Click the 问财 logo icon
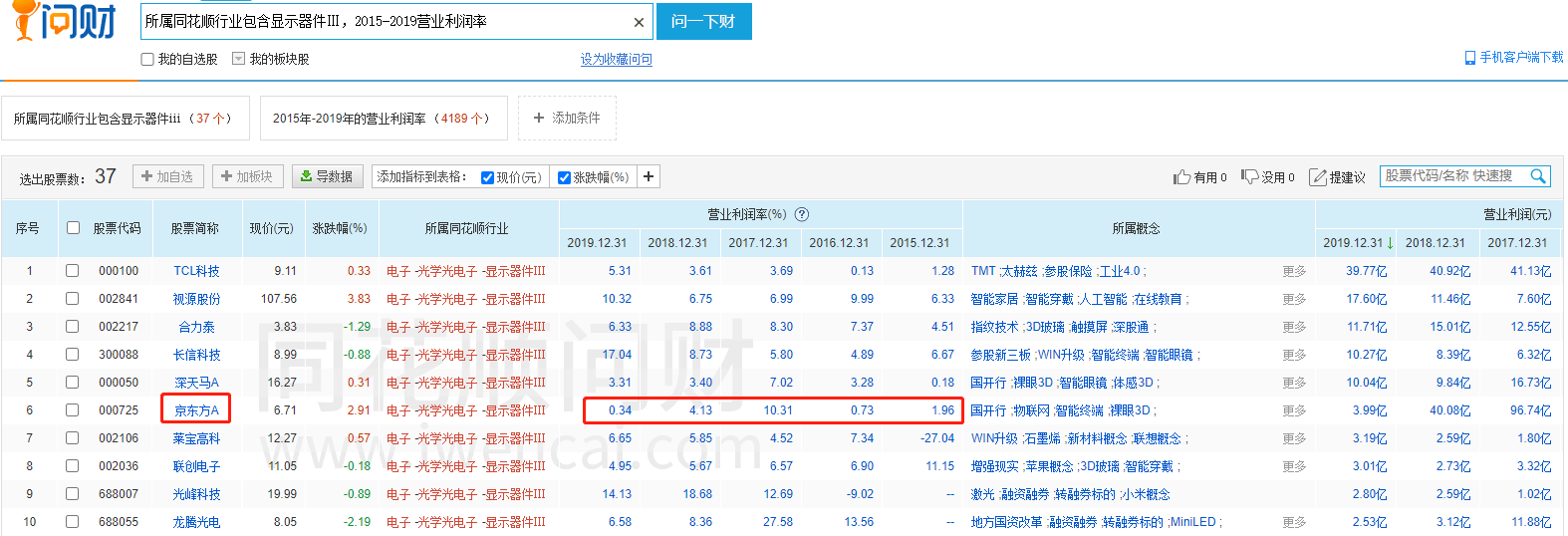This screenshot has width=1568, height=536. [x=65, y=20]
